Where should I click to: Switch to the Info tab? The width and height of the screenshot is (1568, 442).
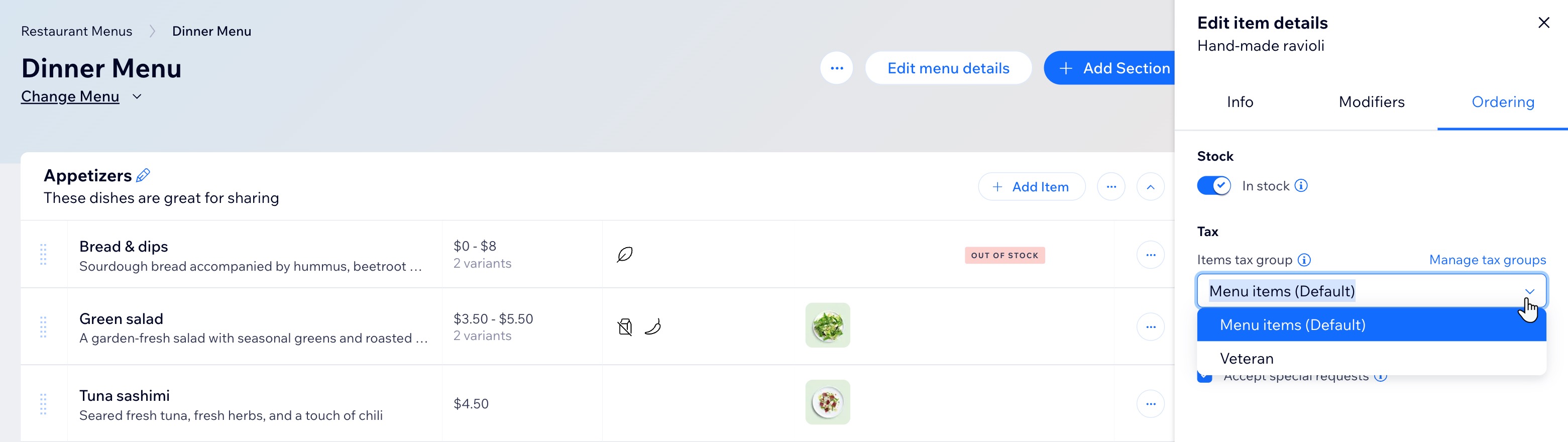tap(1240, 102)
